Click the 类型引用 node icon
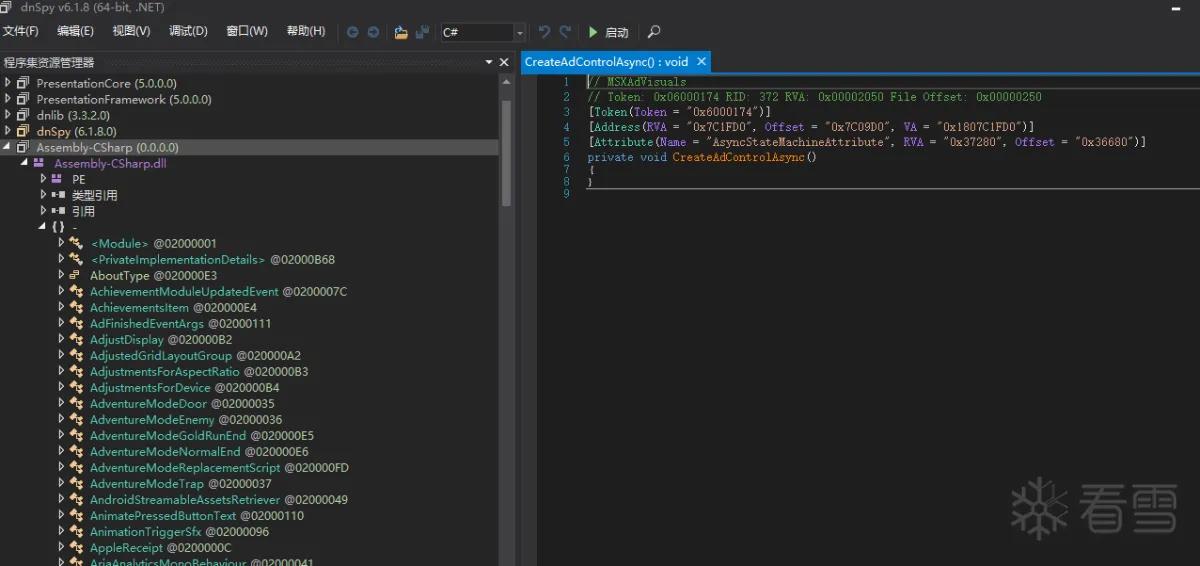 (58, 195)
